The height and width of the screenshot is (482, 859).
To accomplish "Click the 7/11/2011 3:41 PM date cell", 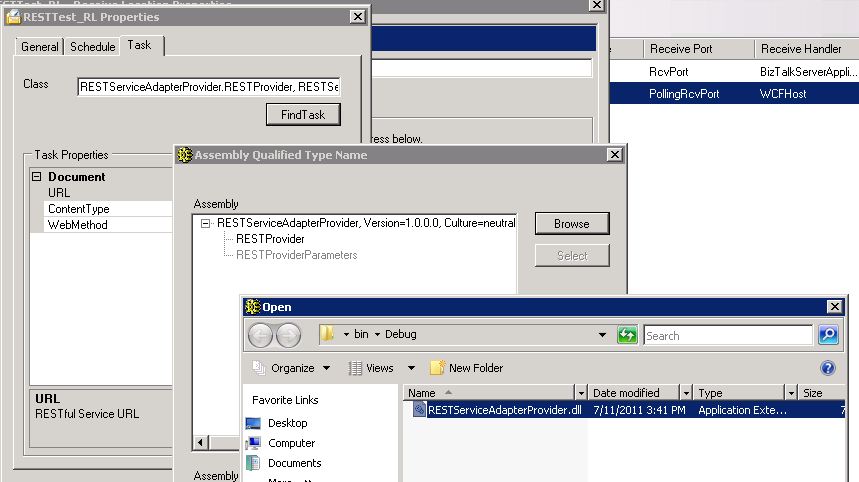I will (639, 410).
